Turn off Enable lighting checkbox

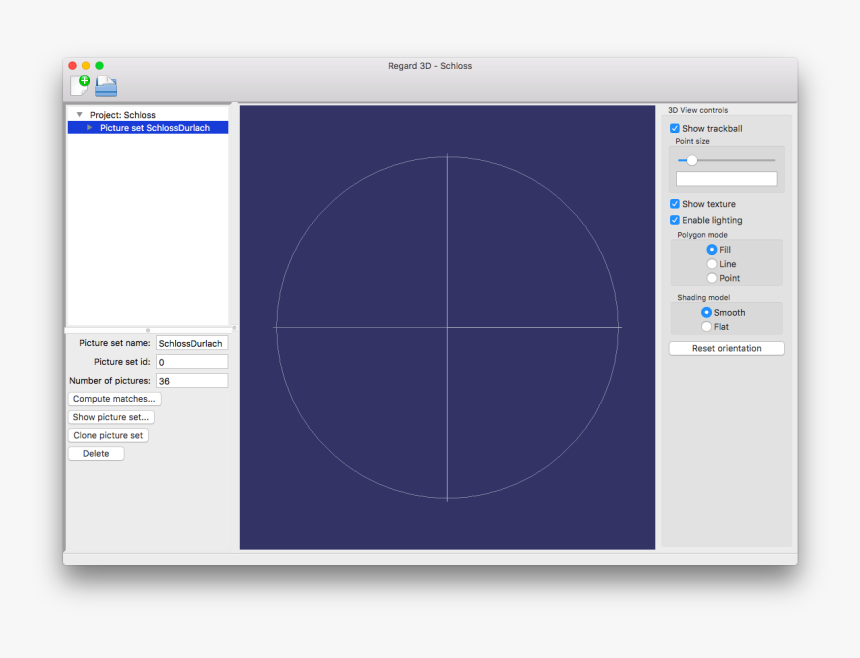tap(675, 220)
